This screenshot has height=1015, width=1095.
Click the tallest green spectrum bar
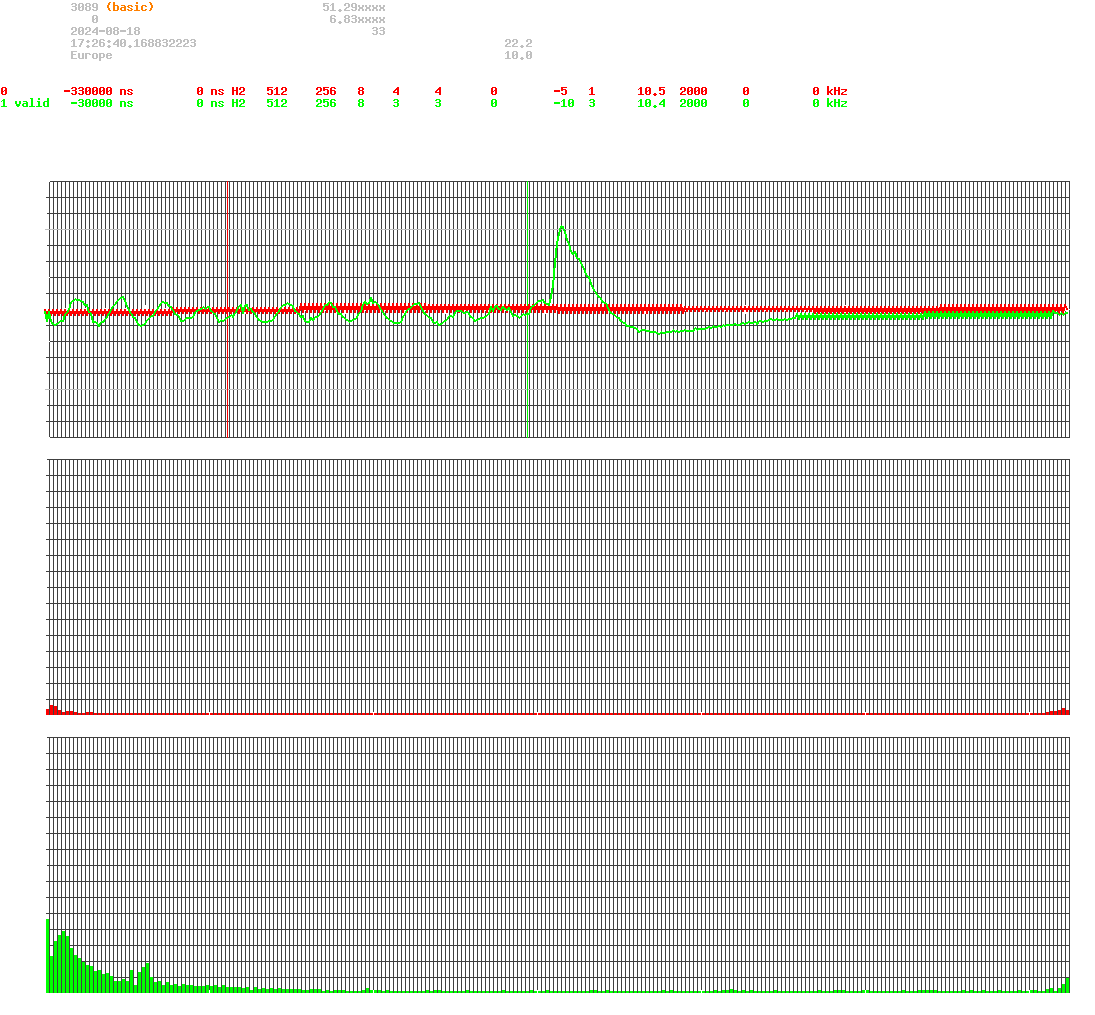(48, 956)
